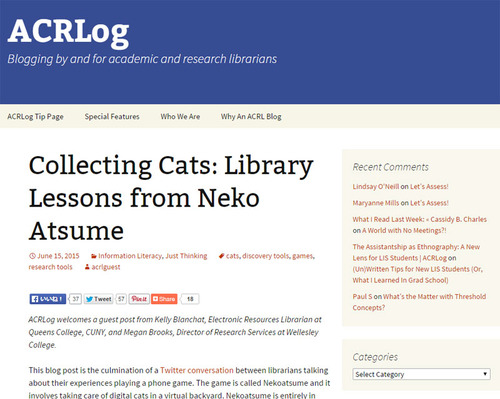Screen dimensions: 500x399
Task: Click the Twitter Tweet button
Action: pos(99,299)
